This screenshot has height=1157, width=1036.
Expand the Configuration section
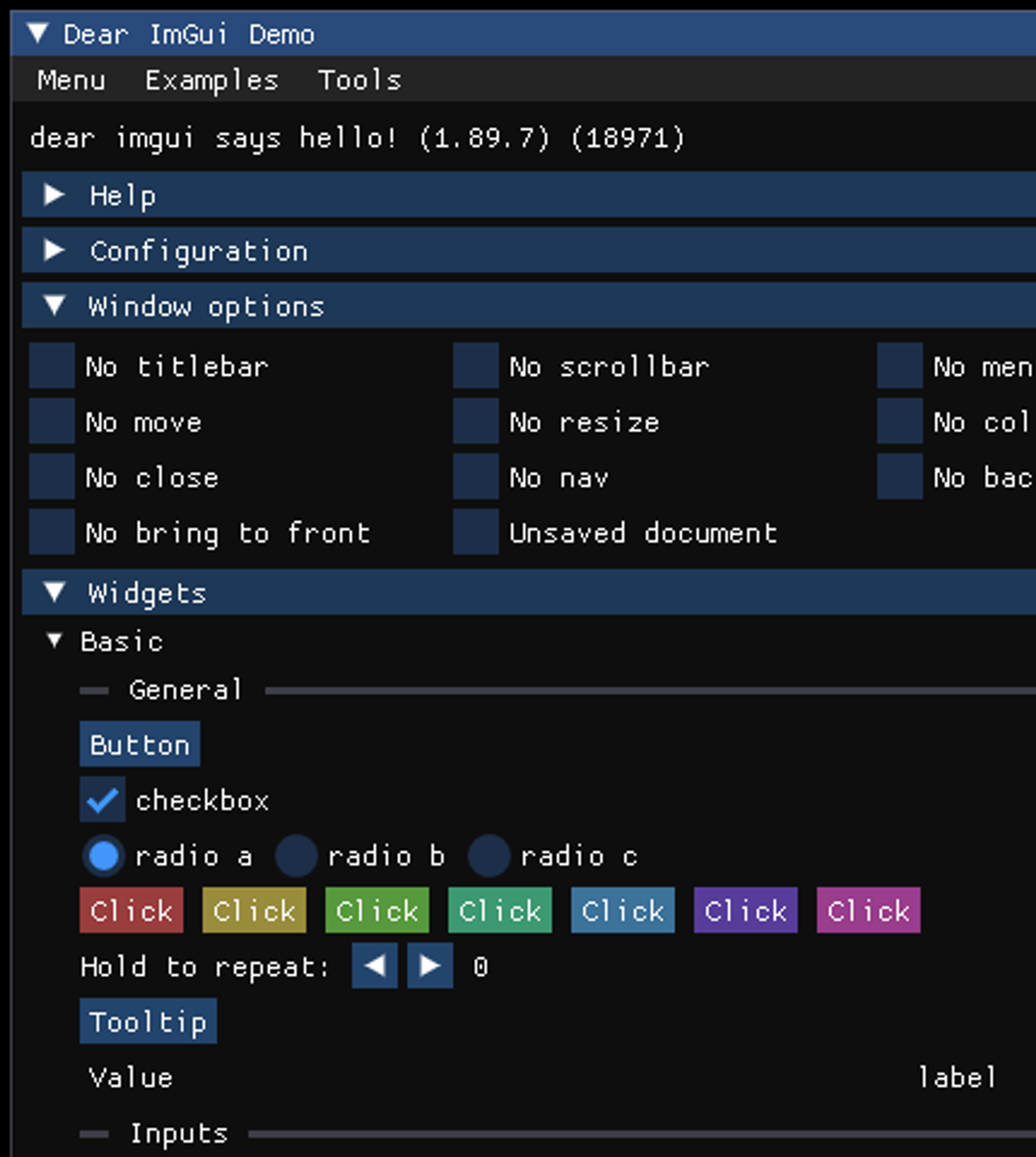[x=529, y=250]
